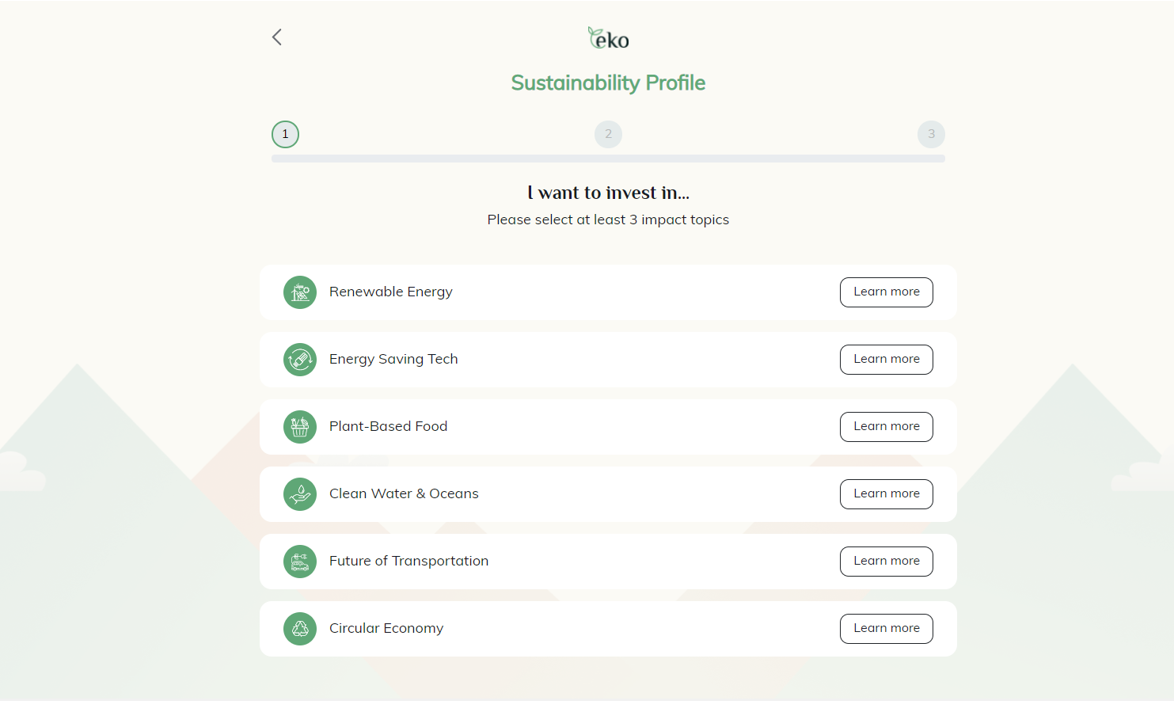Open Learn more for Future of Transportation
The height and width of the screenshot is (701, 1174).
tap(886, 561)
